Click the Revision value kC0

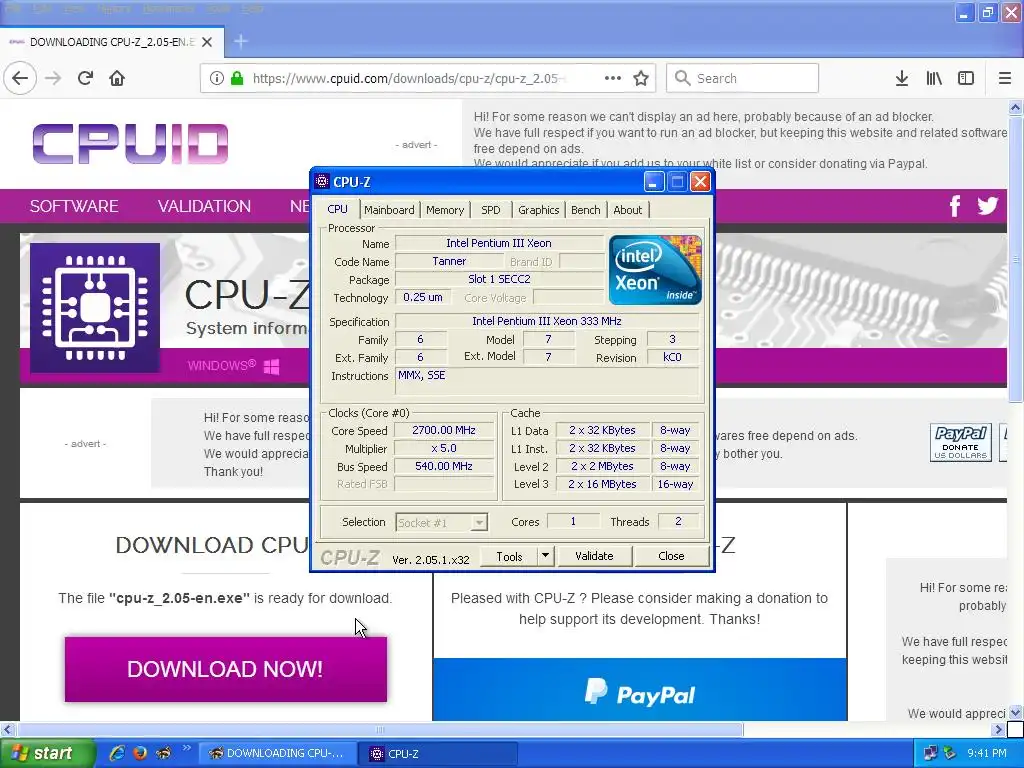click(x=672, y=357)
